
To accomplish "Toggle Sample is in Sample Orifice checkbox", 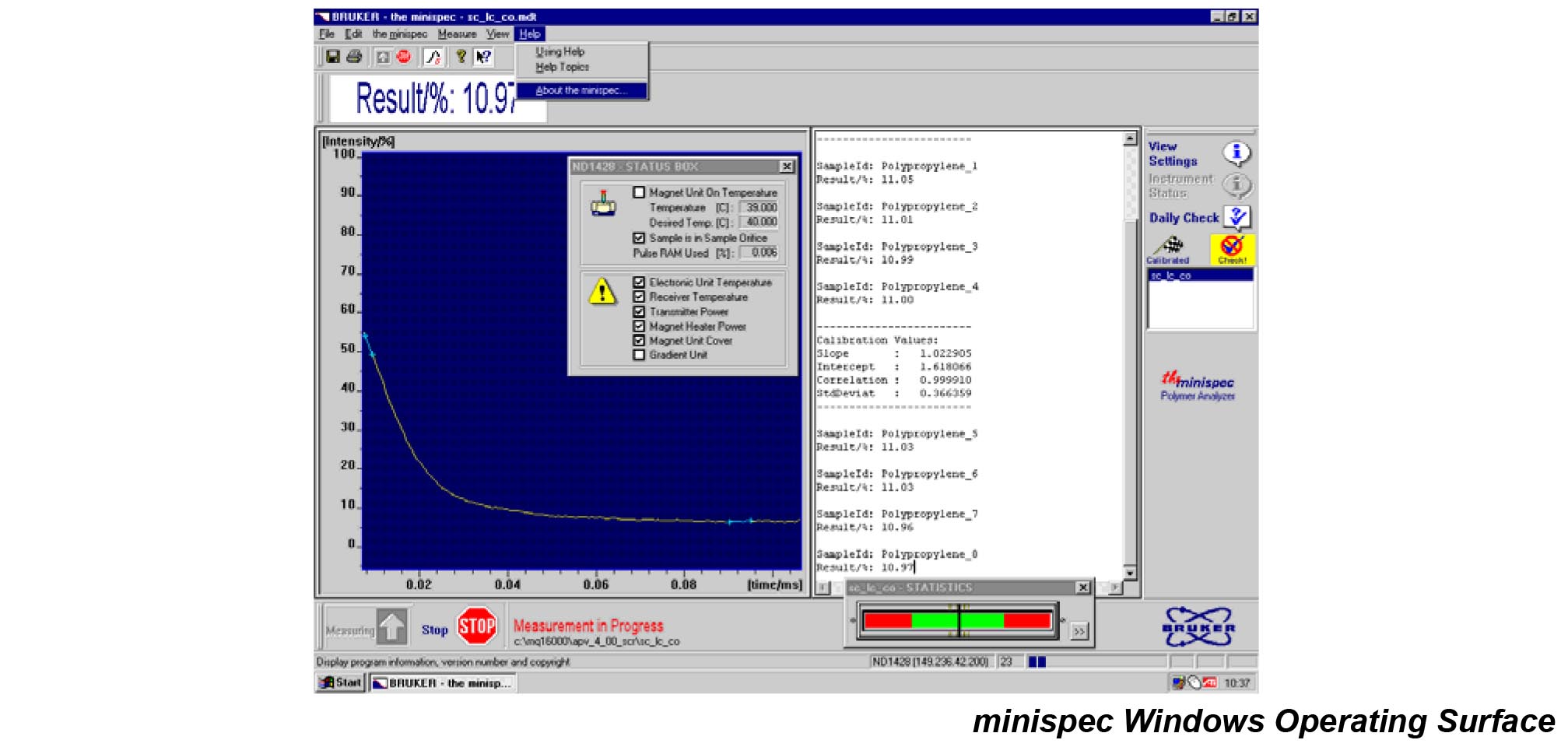I will coord(639,238).
